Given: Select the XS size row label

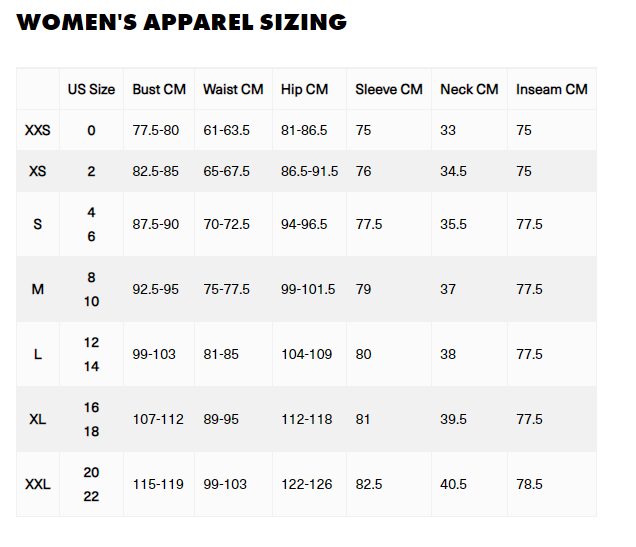Looking at the screenshot, I should point(38,171).
